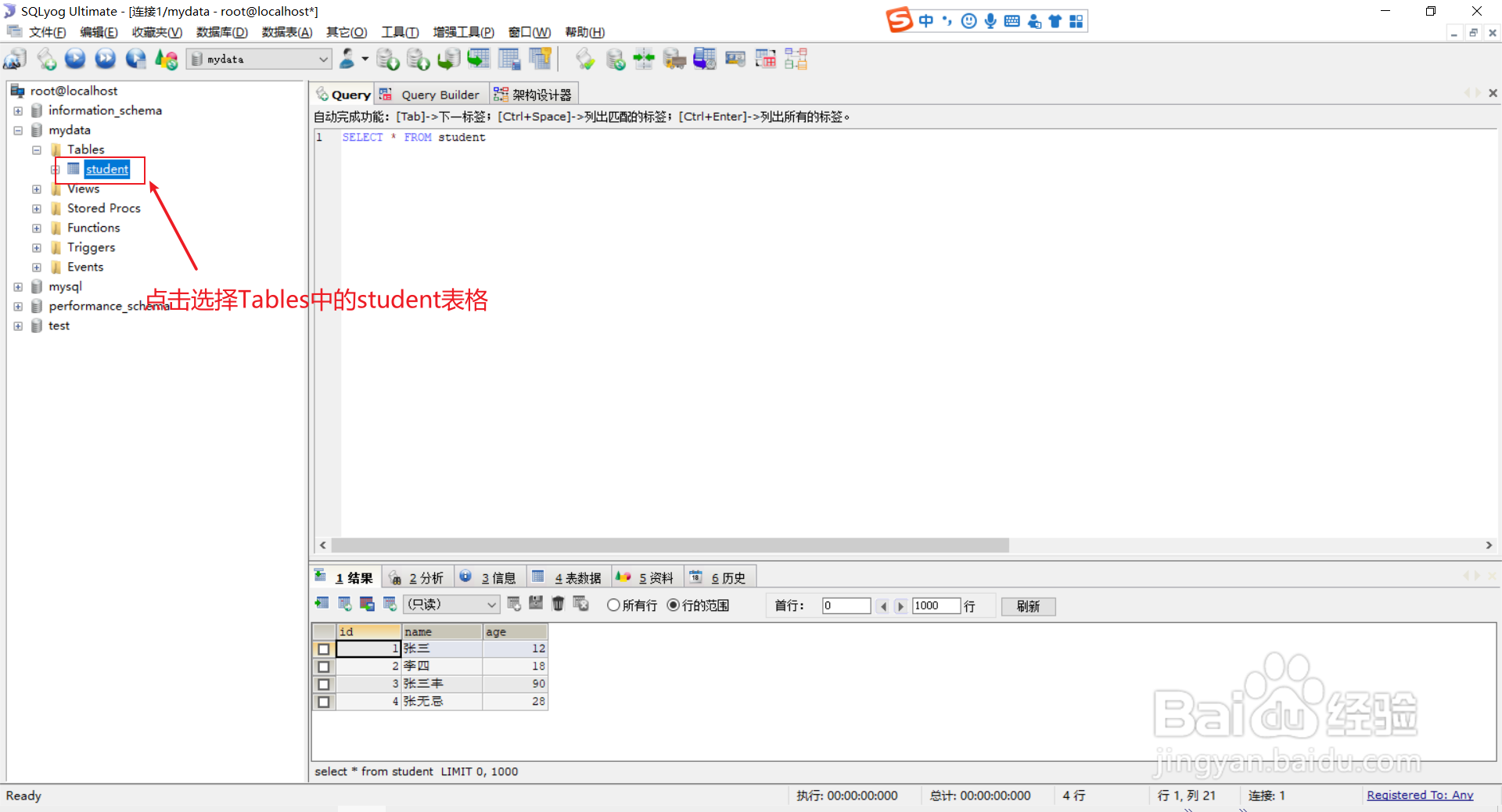Switch to the 3 信息 tab
1502x812 pixels.
489,578
